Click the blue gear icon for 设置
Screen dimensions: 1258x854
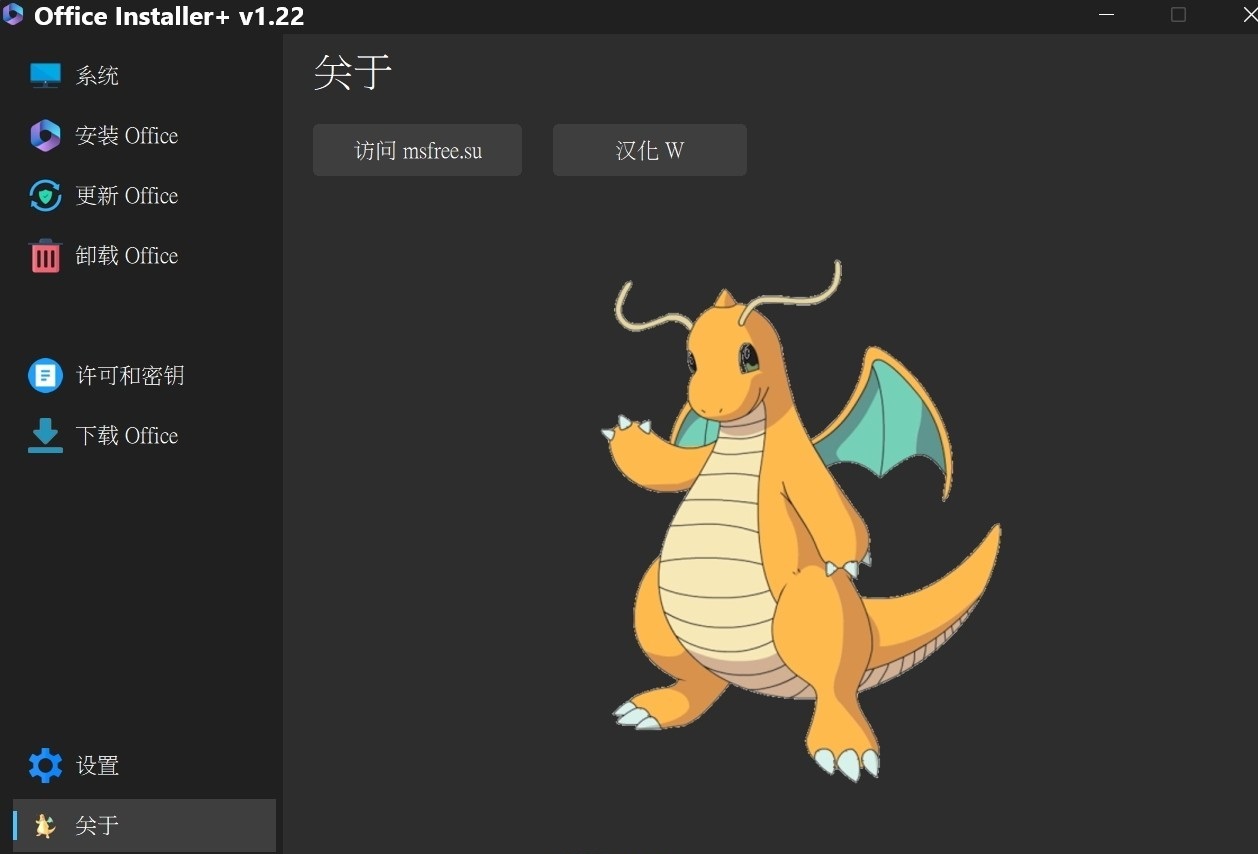tap(45, 766)
